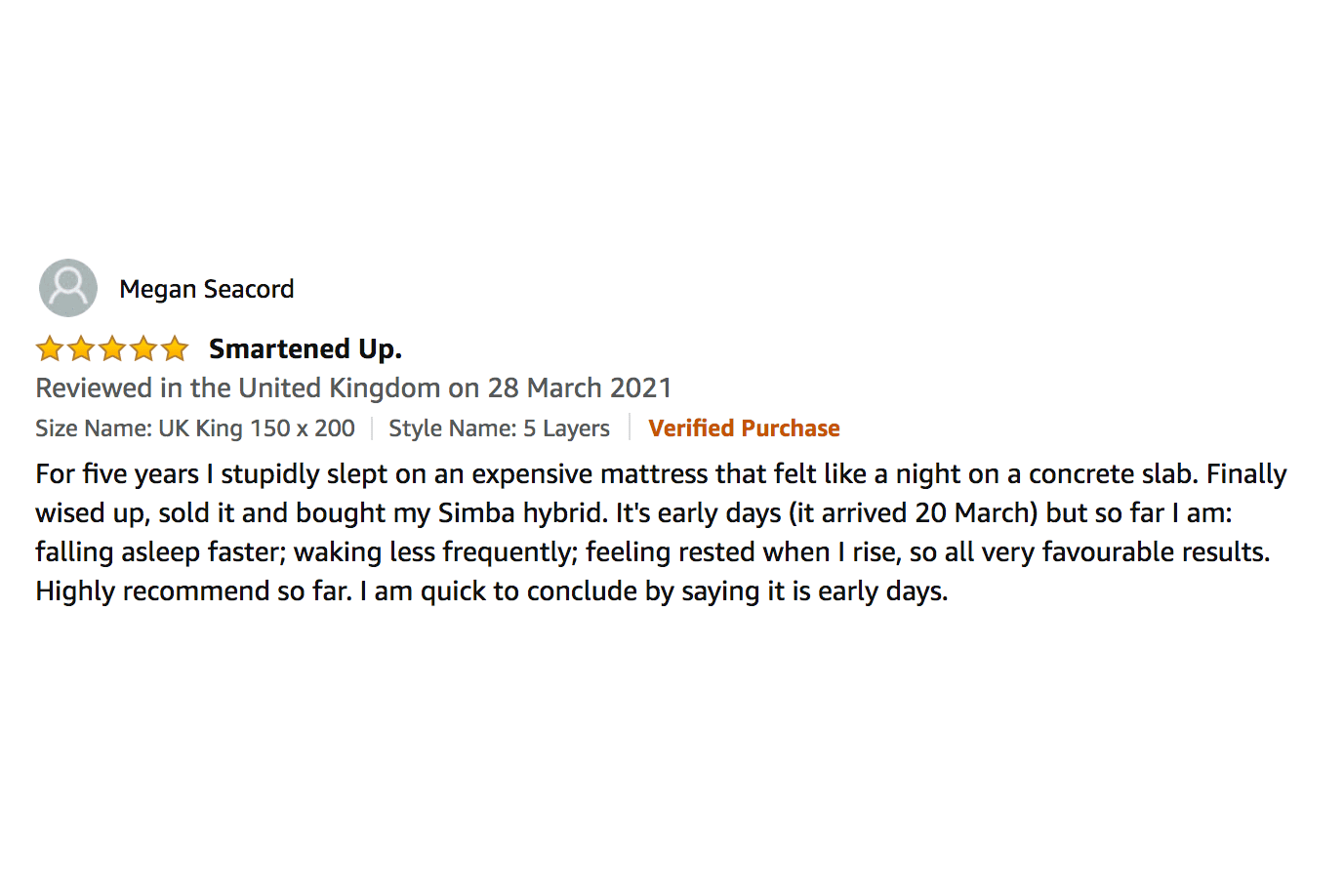Click the 'Verified Purchase' label
The image size is (1344, 896).
coord(744,428)
